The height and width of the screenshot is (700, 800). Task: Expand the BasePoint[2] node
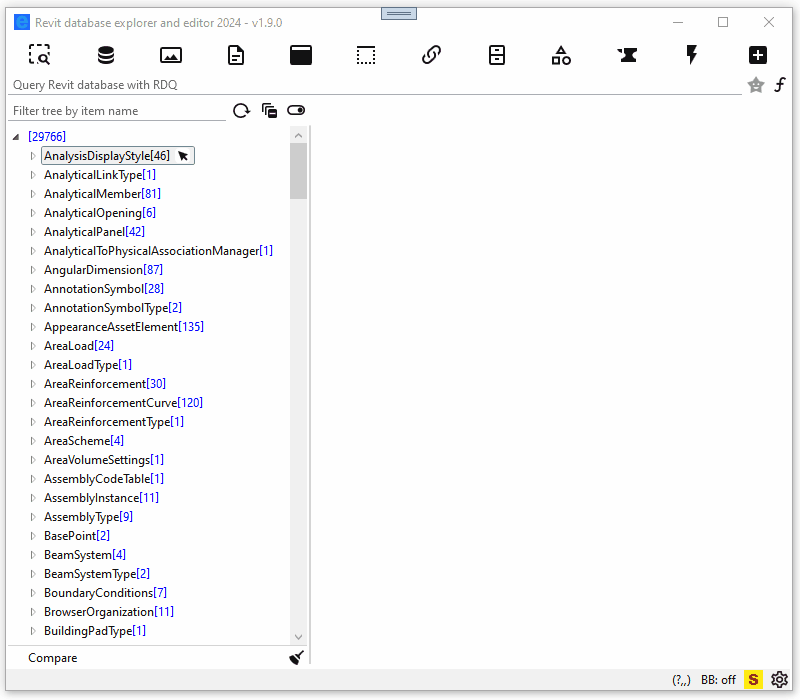(x=33, y=536)
